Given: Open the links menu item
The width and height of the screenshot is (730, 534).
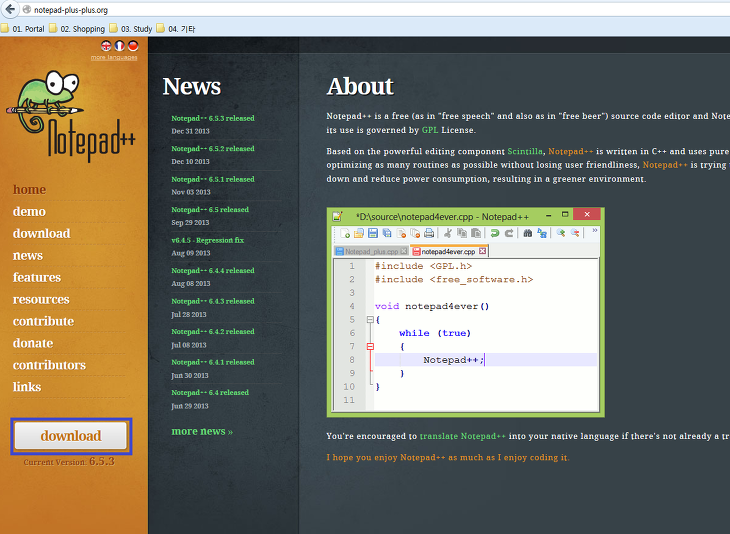Looking at the screenshot, I should tap(27, 386).
